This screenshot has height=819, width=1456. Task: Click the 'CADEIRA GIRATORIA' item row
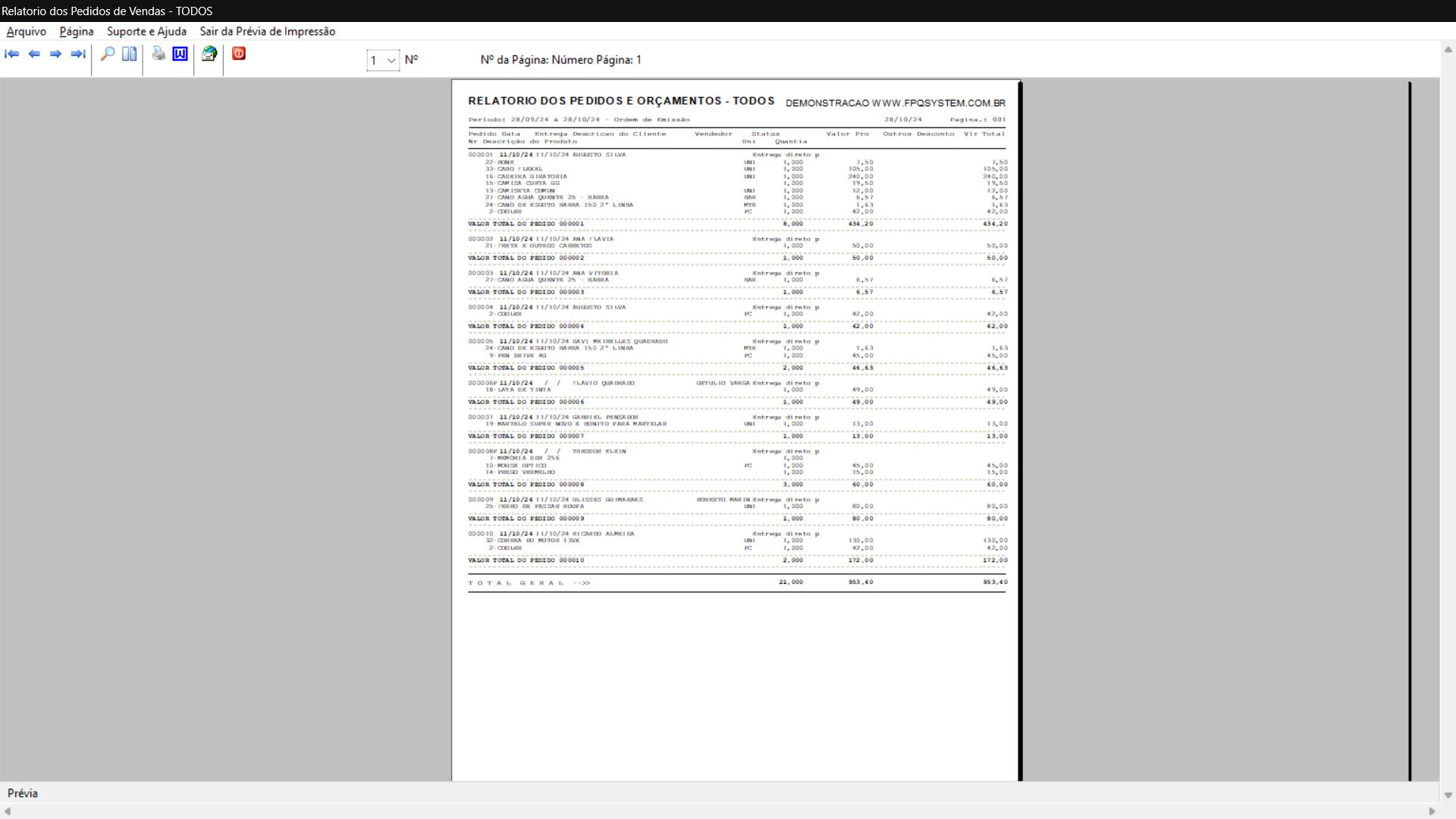click(x=747, y=177)
